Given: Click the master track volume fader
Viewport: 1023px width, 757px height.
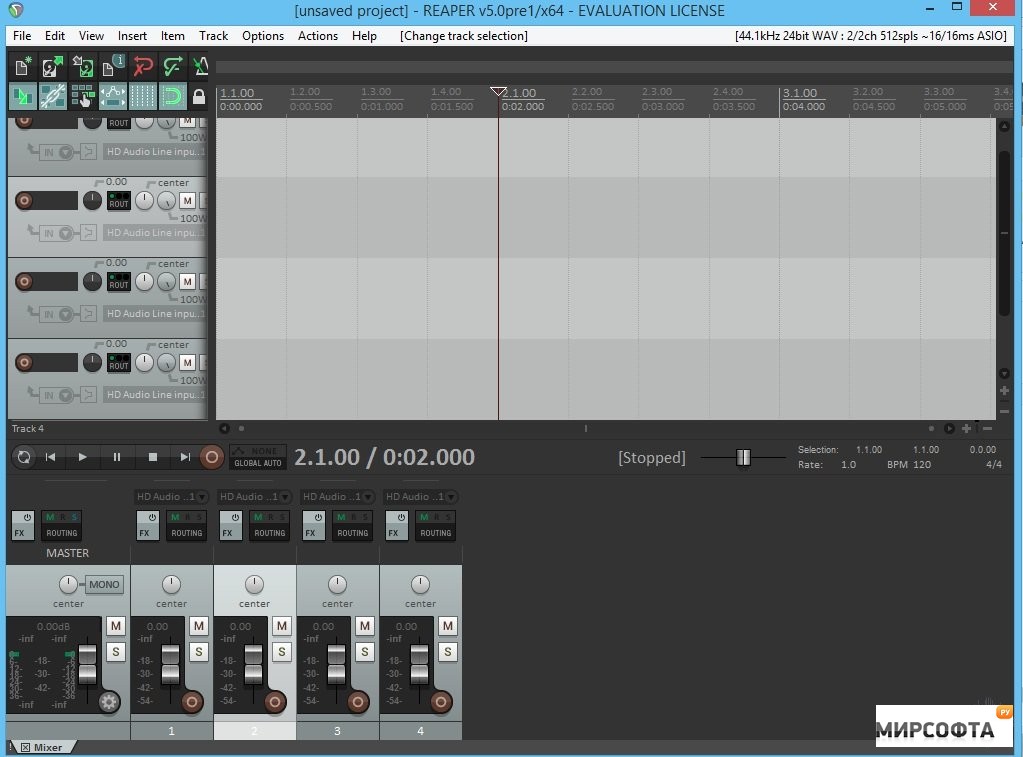Looking at the screenshot, I should [87, 664].
